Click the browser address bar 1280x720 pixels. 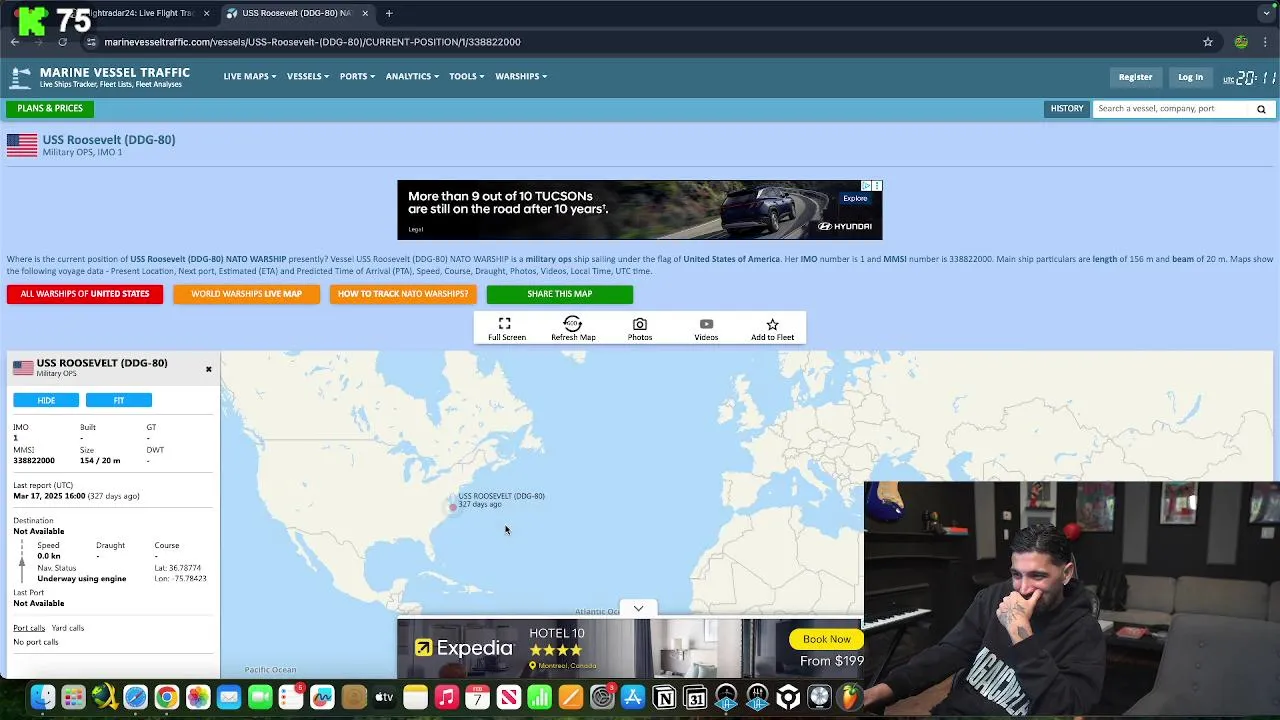coord(640,42)
